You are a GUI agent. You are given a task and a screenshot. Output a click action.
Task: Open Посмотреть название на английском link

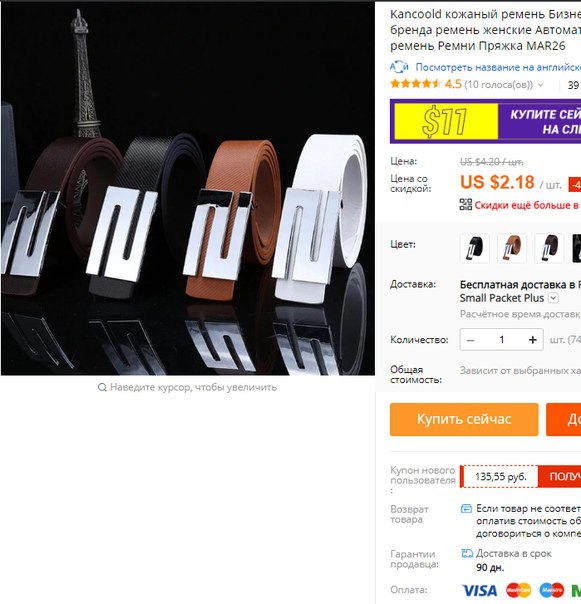coord(498,67)
